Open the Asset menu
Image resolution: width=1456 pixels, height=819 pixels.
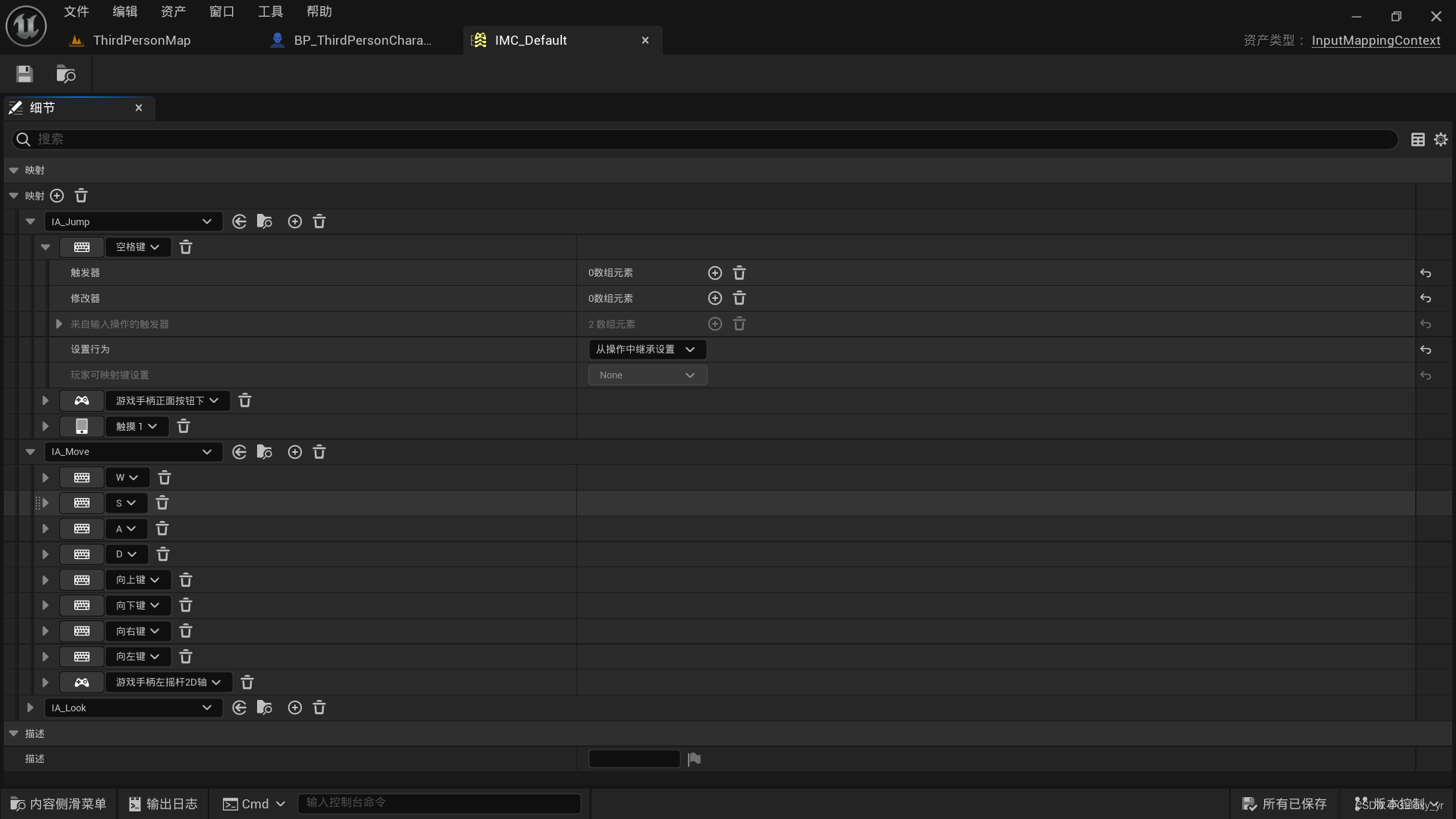[174, 11]
